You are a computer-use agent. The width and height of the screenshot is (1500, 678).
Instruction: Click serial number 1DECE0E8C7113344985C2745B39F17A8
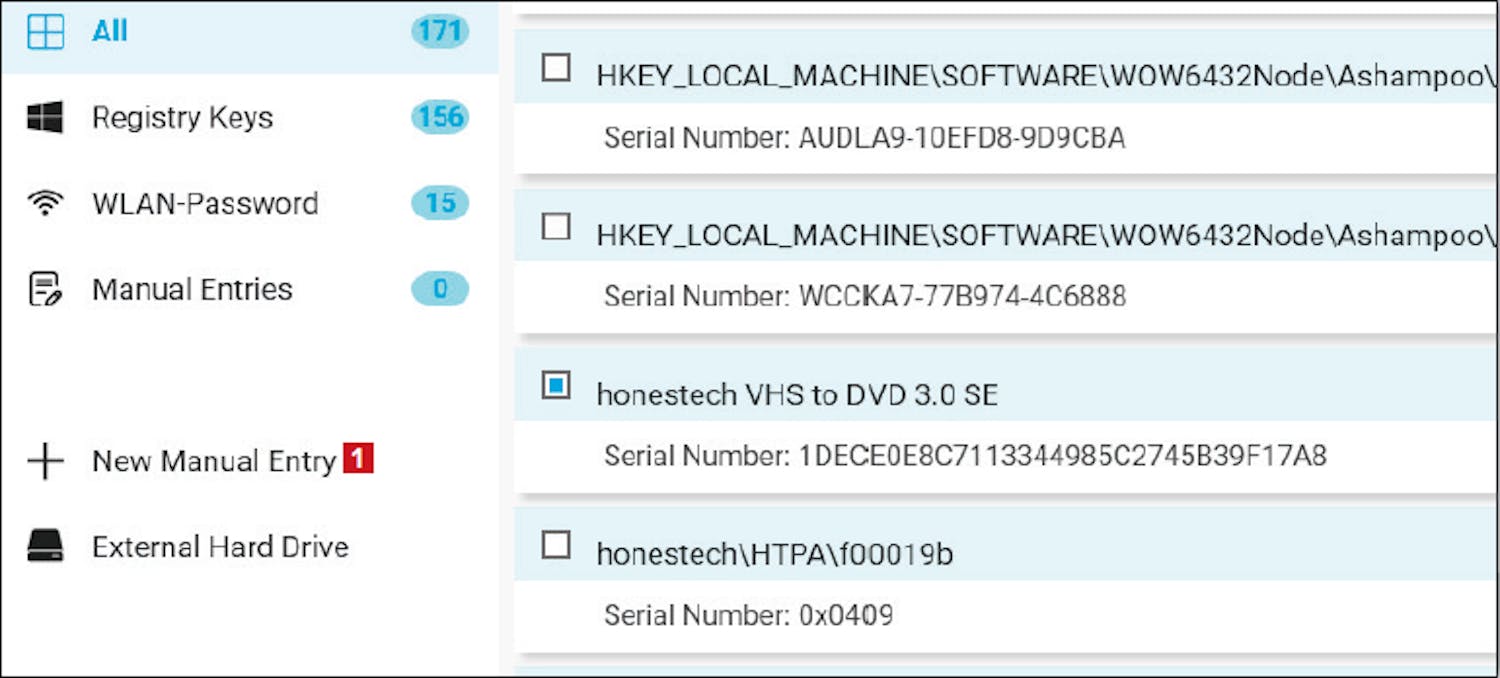pos(1061,457)
